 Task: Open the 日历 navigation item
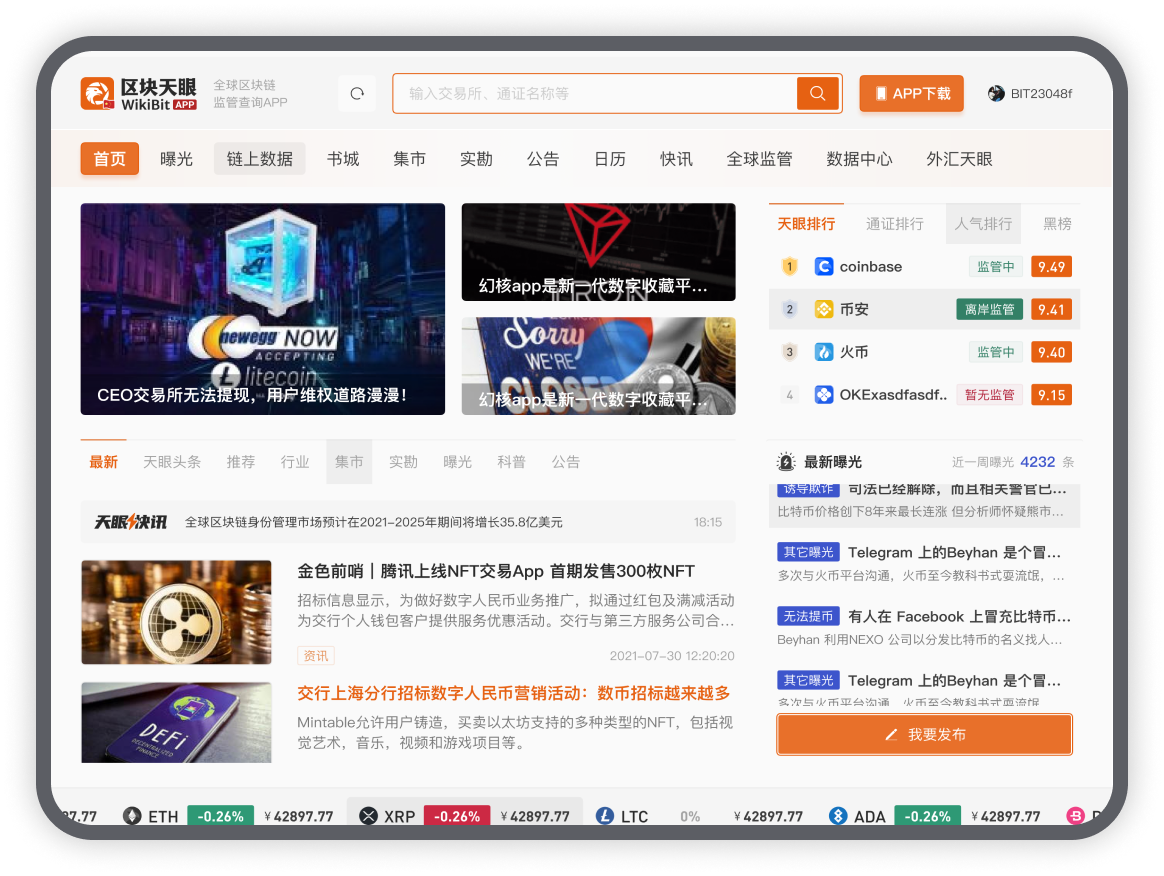coord(610,159)
